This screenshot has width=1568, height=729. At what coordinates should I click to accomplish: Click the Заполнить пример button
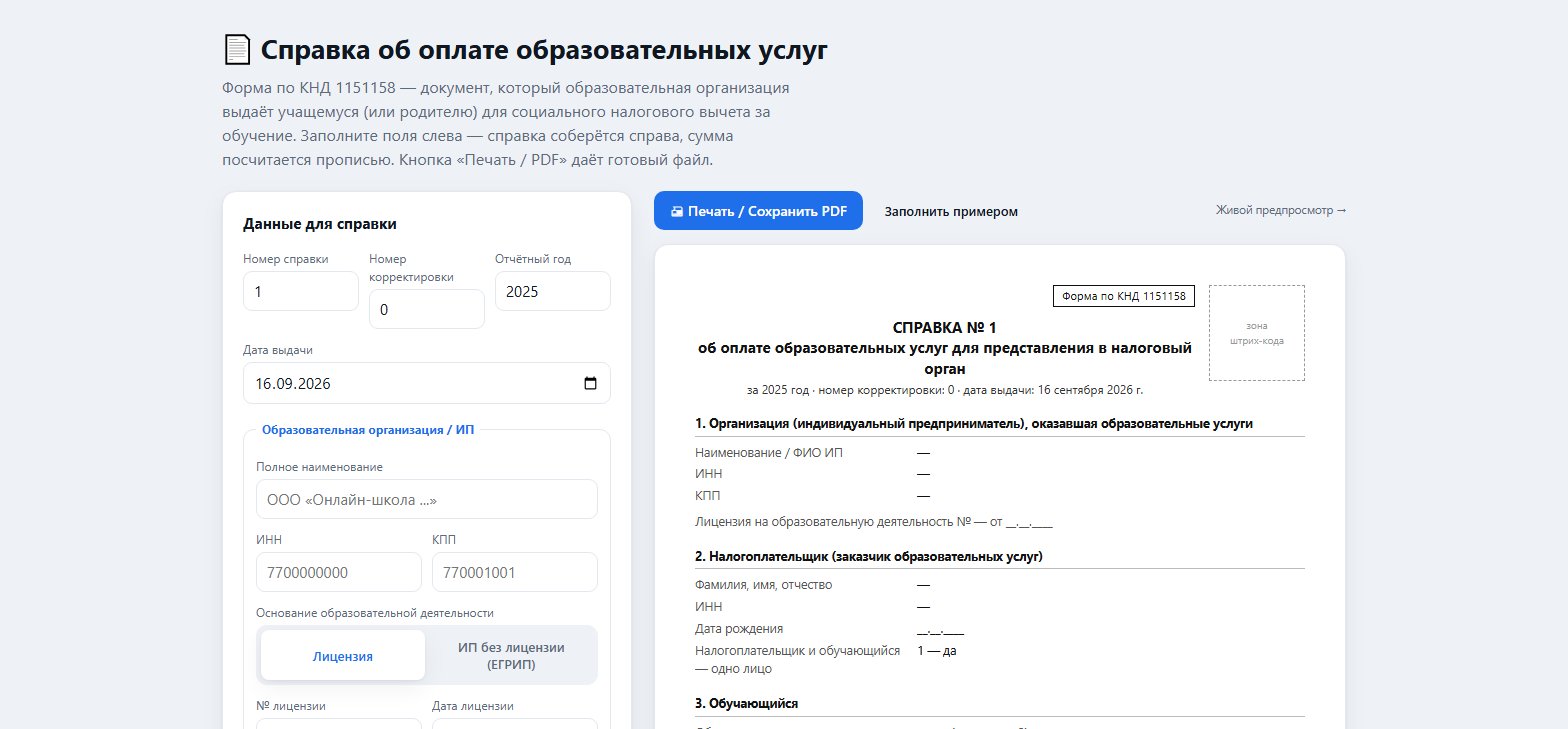point(951,211)
